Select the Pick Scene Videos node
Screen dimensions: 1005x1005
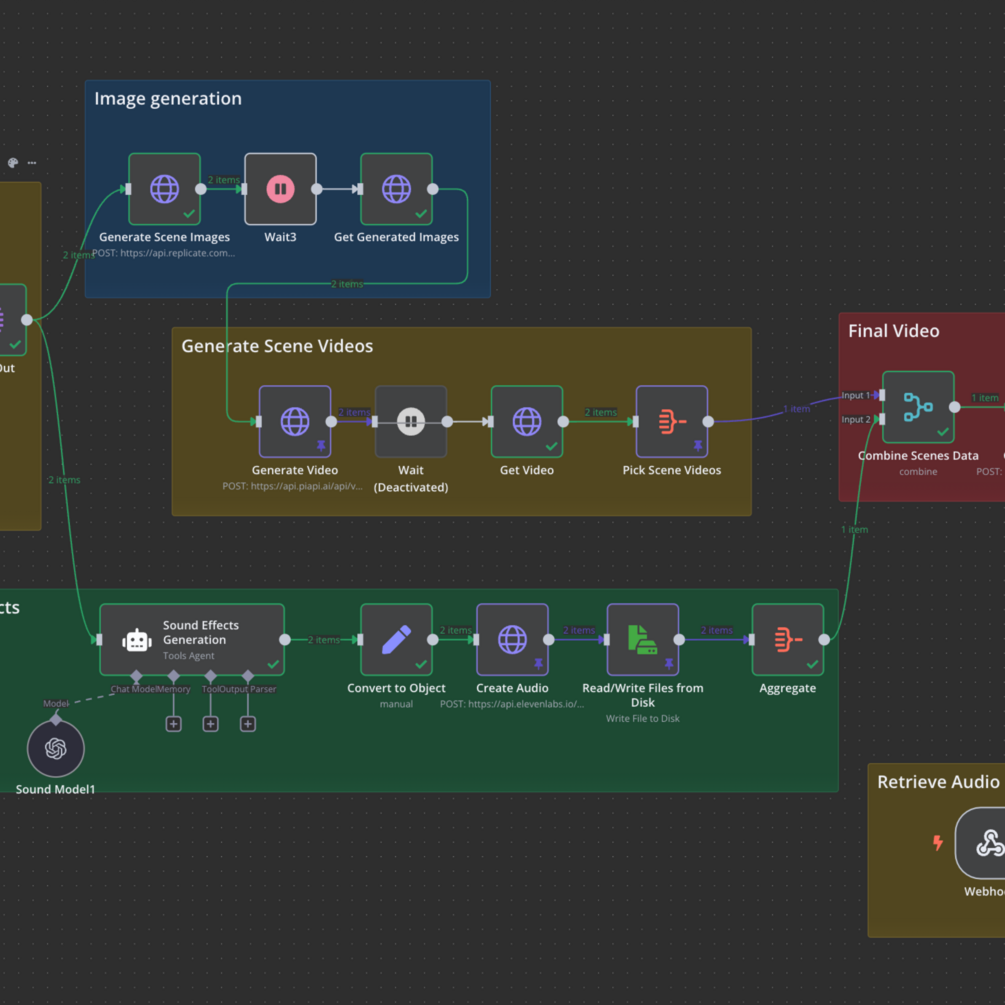[672, 421]
